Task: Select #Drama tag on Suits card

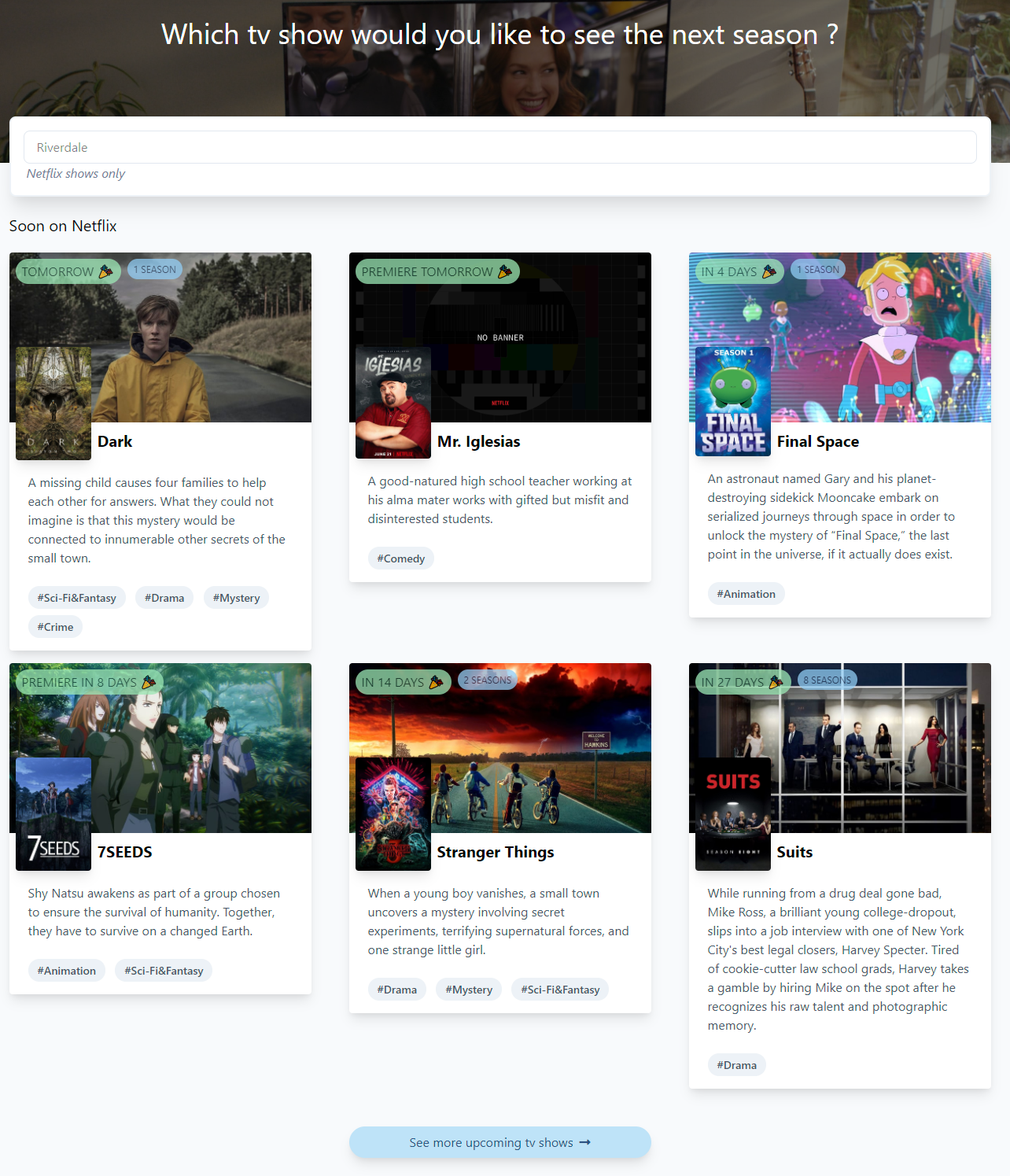Action: point(737,1065)
